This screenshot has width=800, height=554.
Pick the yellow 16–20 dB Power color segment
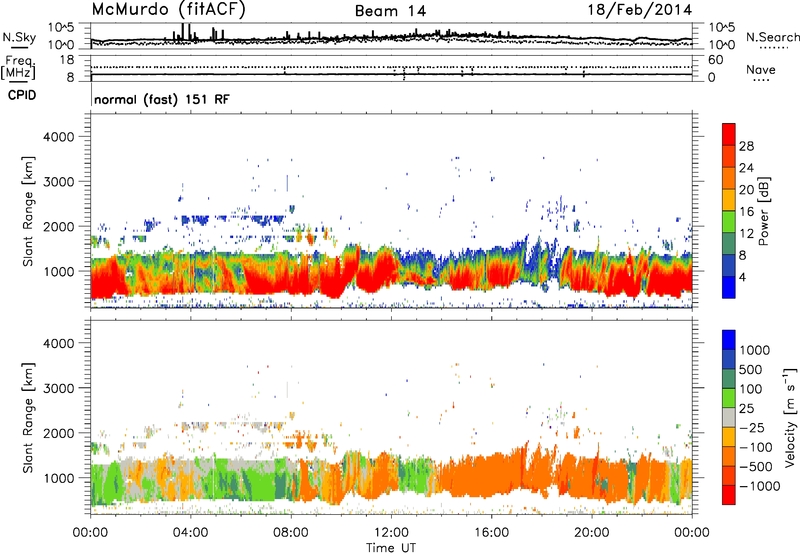729,200
